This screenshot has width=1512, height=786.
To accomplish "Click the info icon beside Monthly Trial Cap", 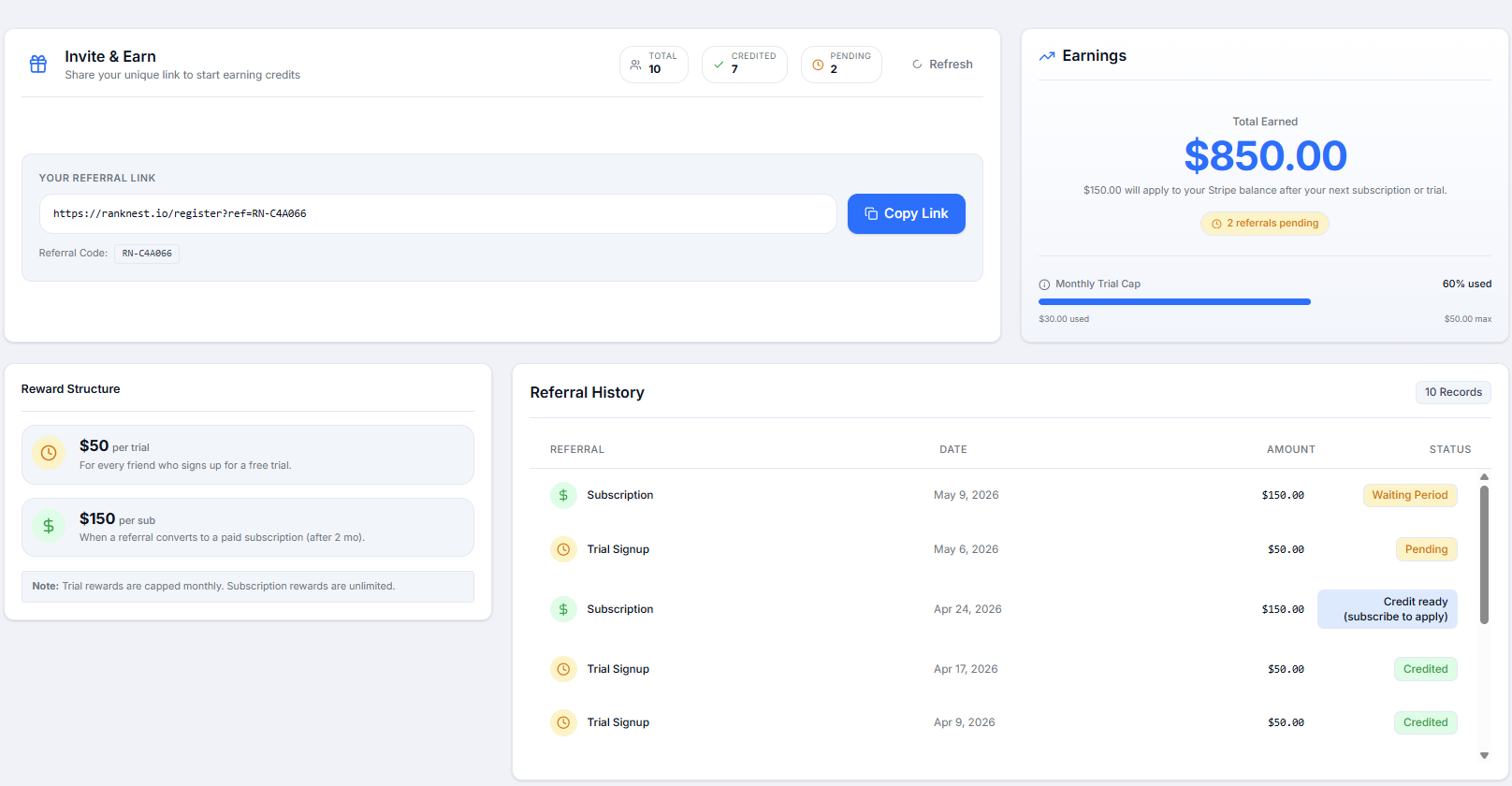I will point(1044,284).
